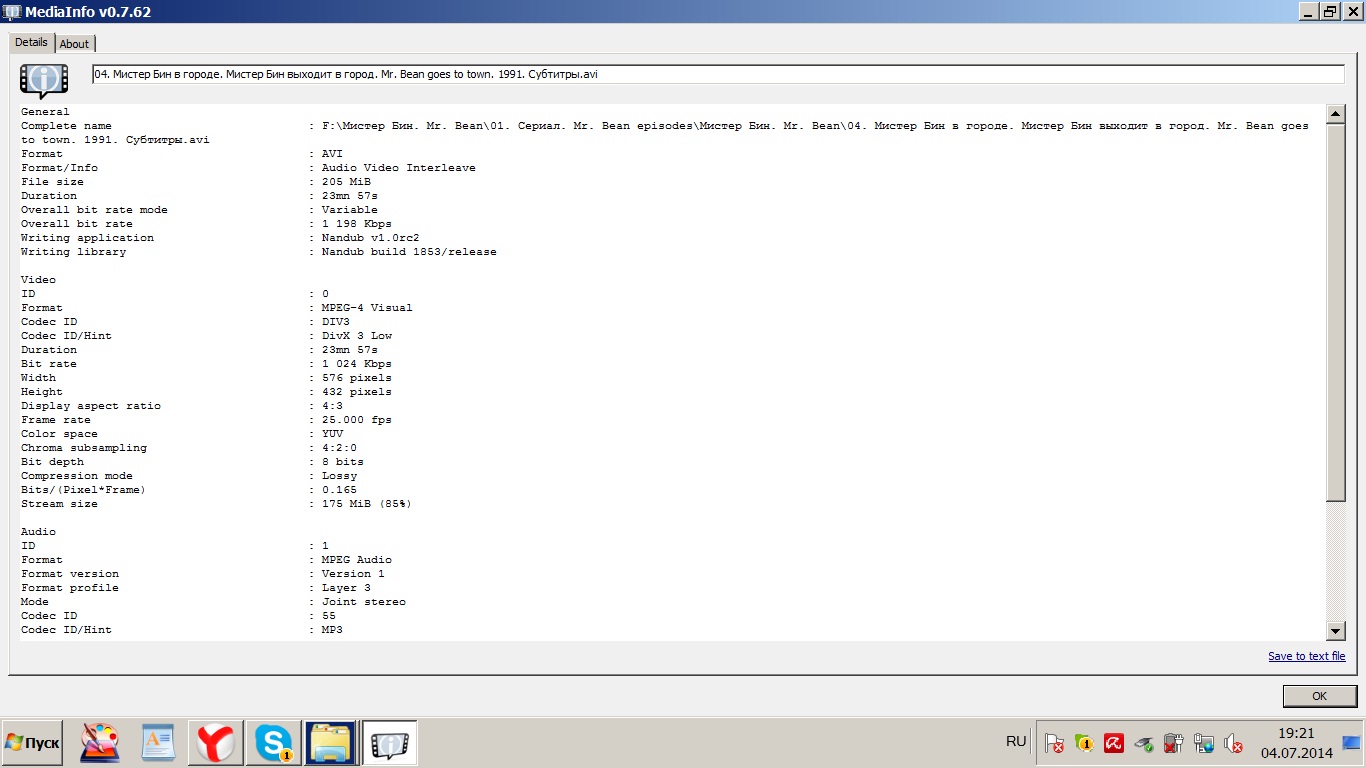Click the 'Audio' section heading

pos(38,532)
